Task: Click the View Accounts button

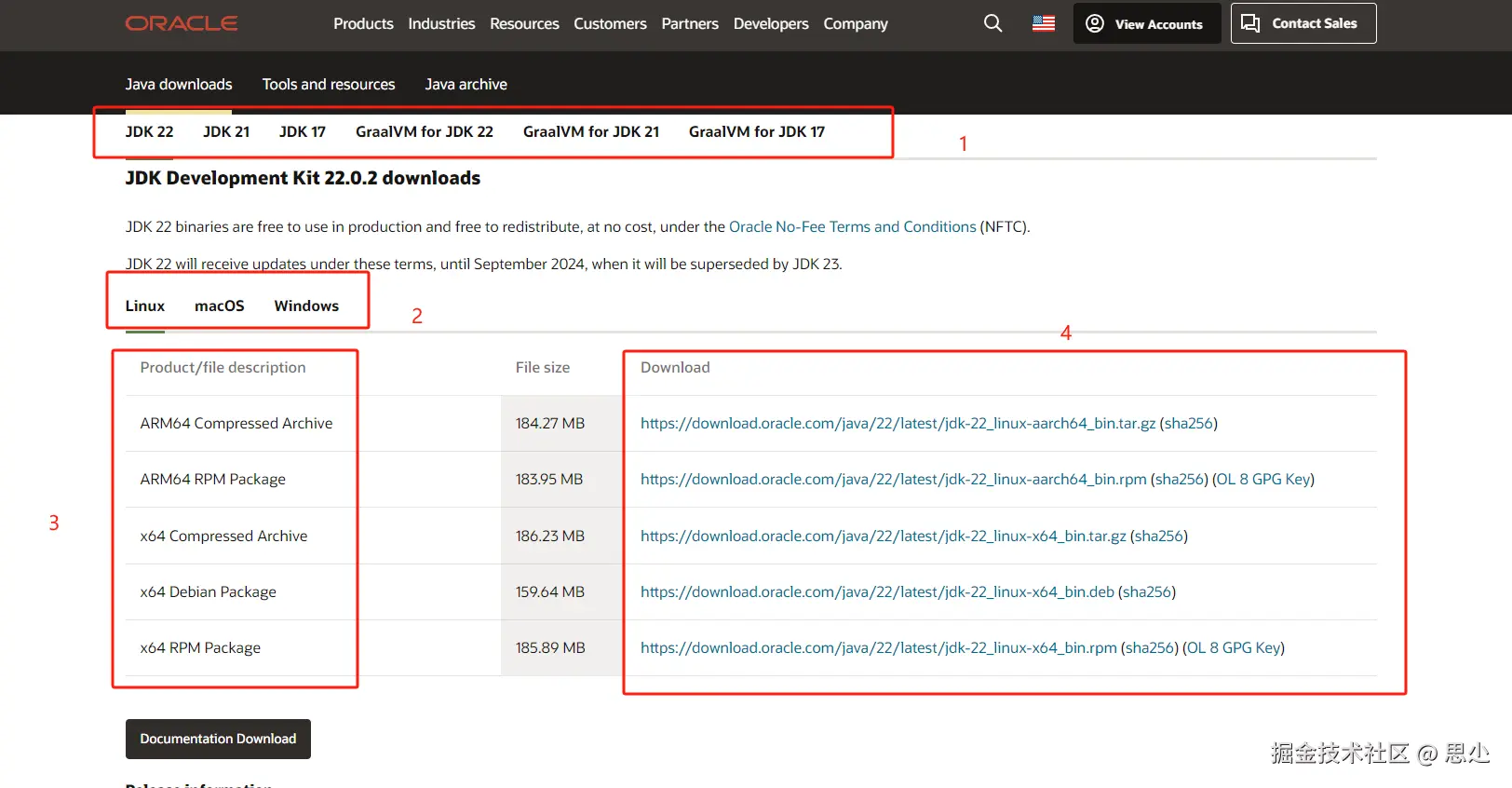Action: point(1147,23)
